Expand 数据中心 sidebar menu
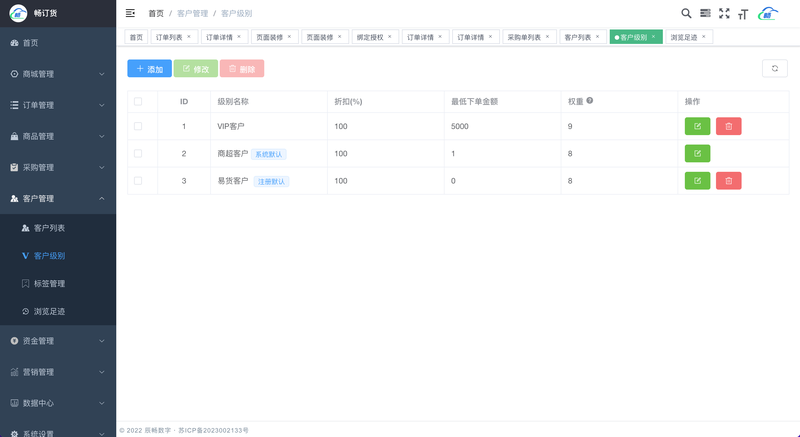The height and width of the screenshot is (437, 800). coord(58,403)
